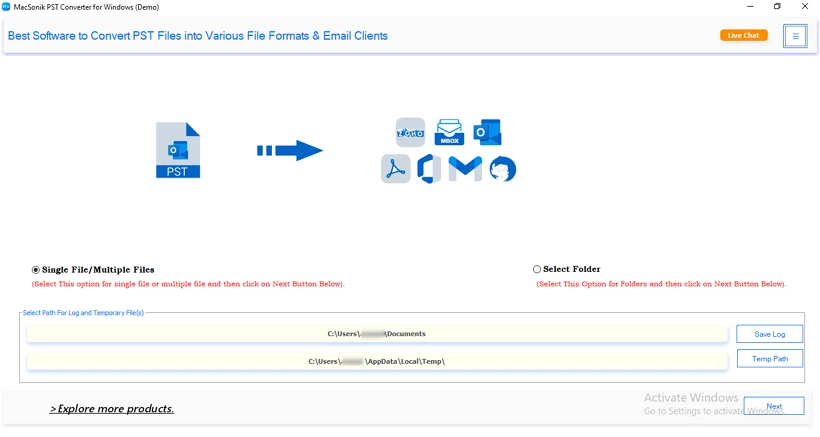Click the Temp Path button
This screenshot has height=437, width=820.
coord(770,359)
